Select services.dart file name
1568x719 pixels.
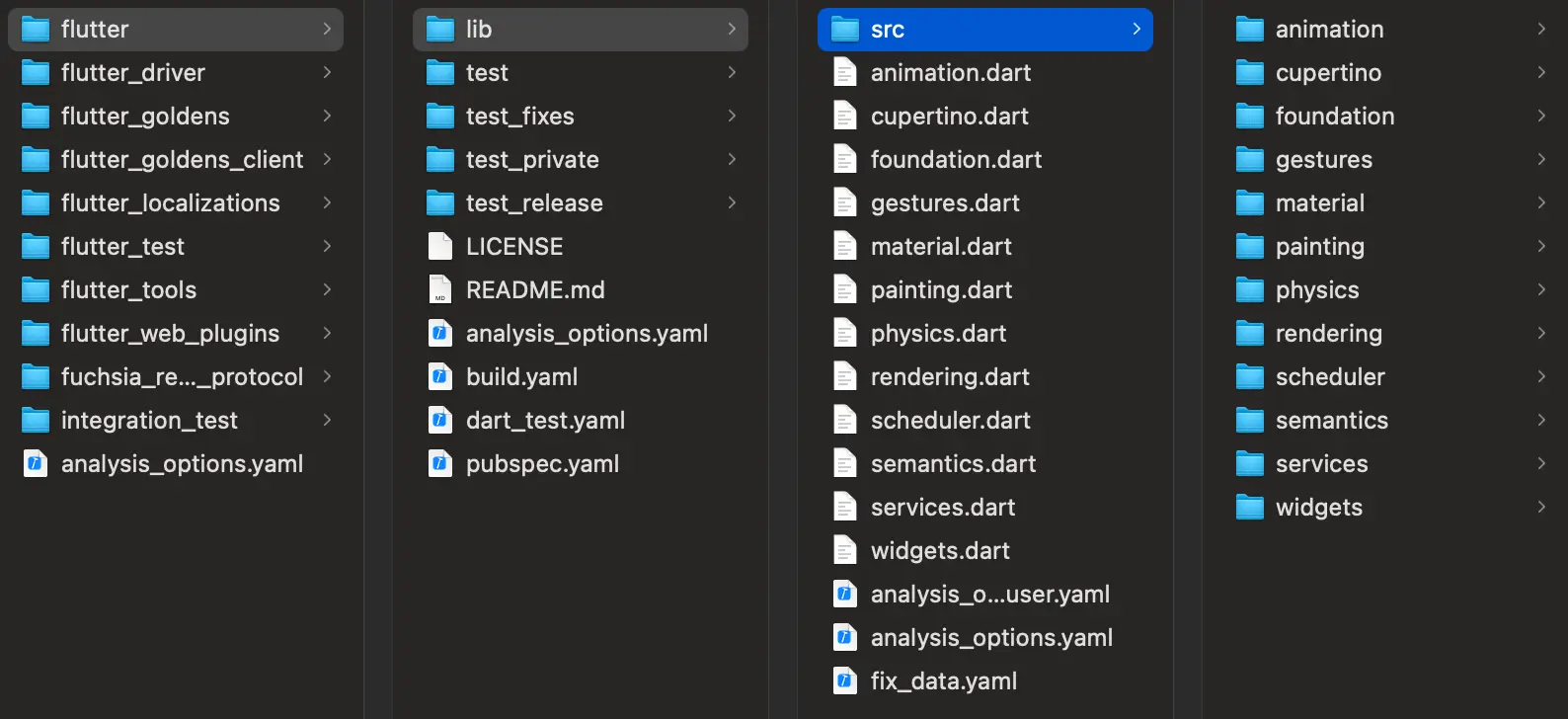[943, 508]
